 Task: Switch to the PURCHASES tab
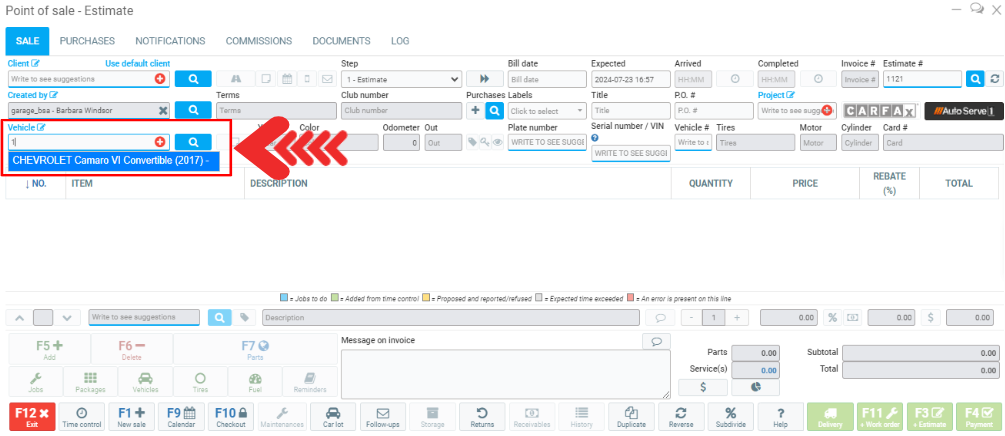87,41
